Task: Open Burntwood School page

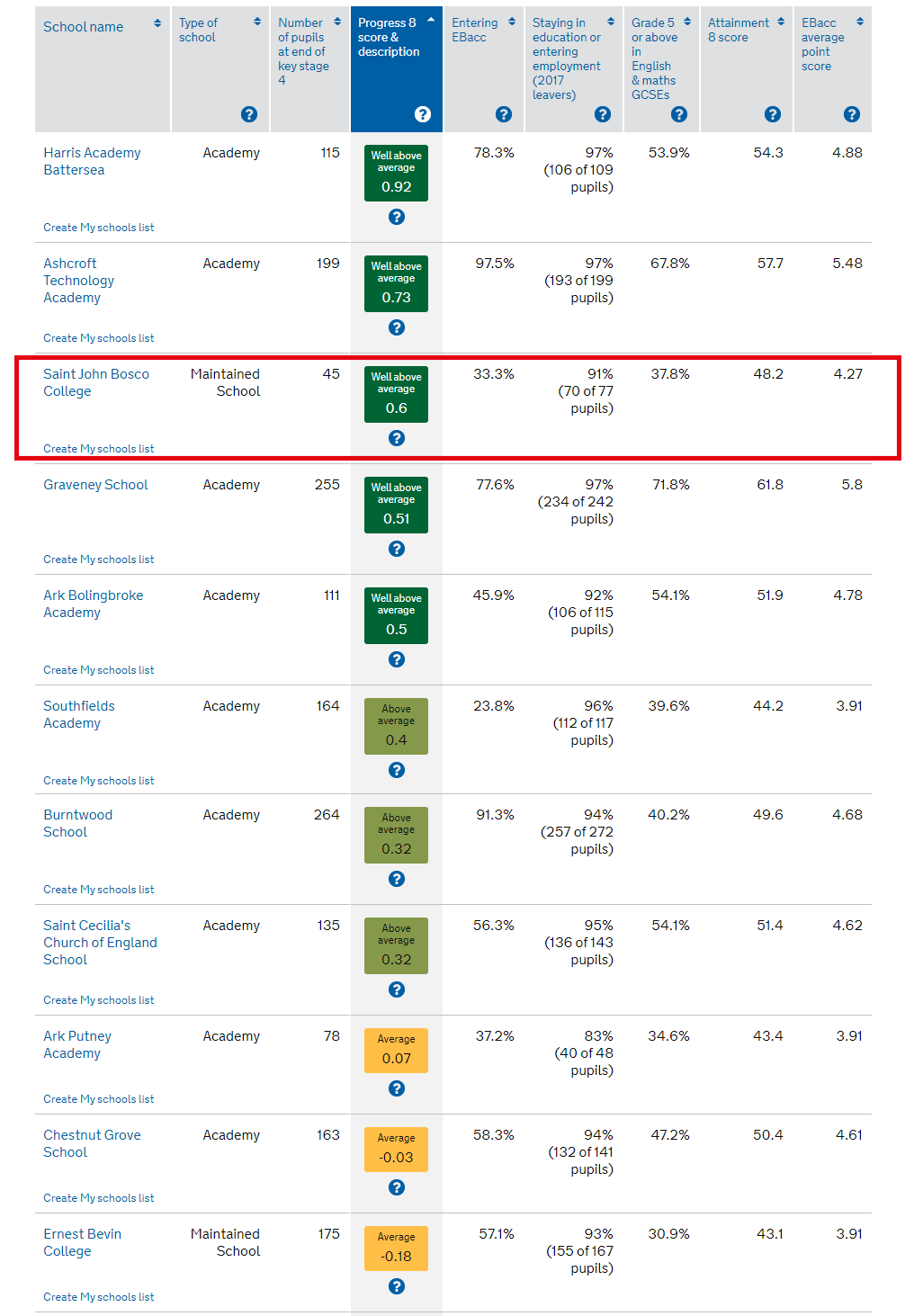Action: click(78, 823)
